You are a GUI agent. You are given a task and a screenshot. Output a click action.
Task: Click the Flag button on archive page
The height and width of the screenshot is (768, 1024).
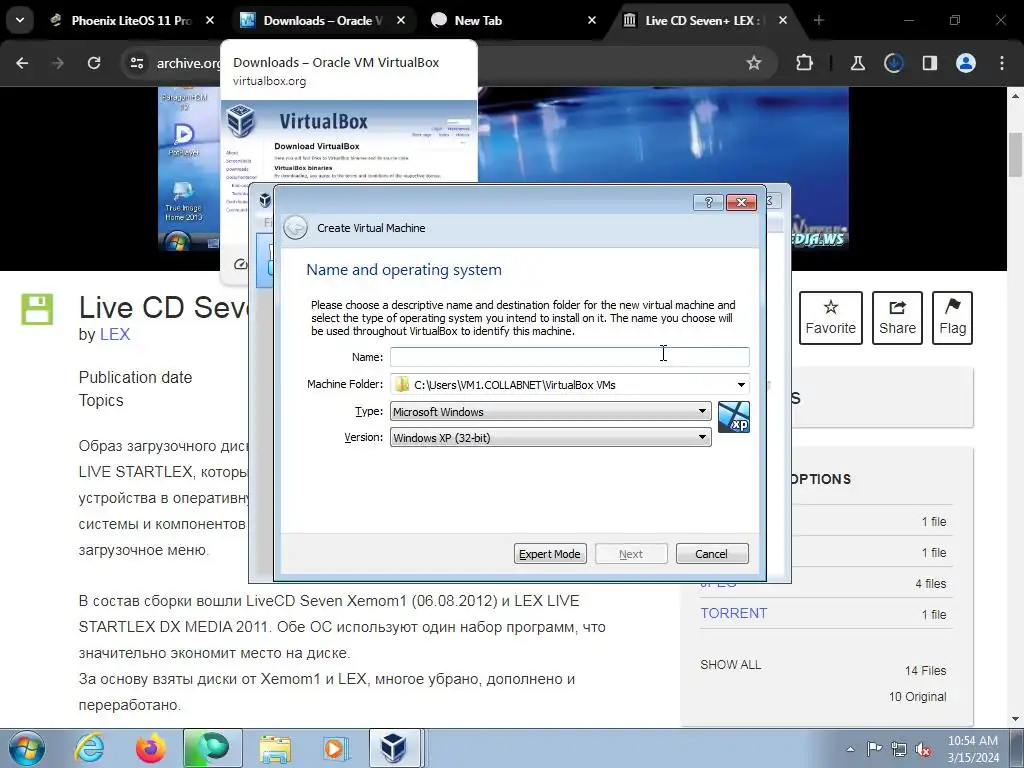(952, 317)
